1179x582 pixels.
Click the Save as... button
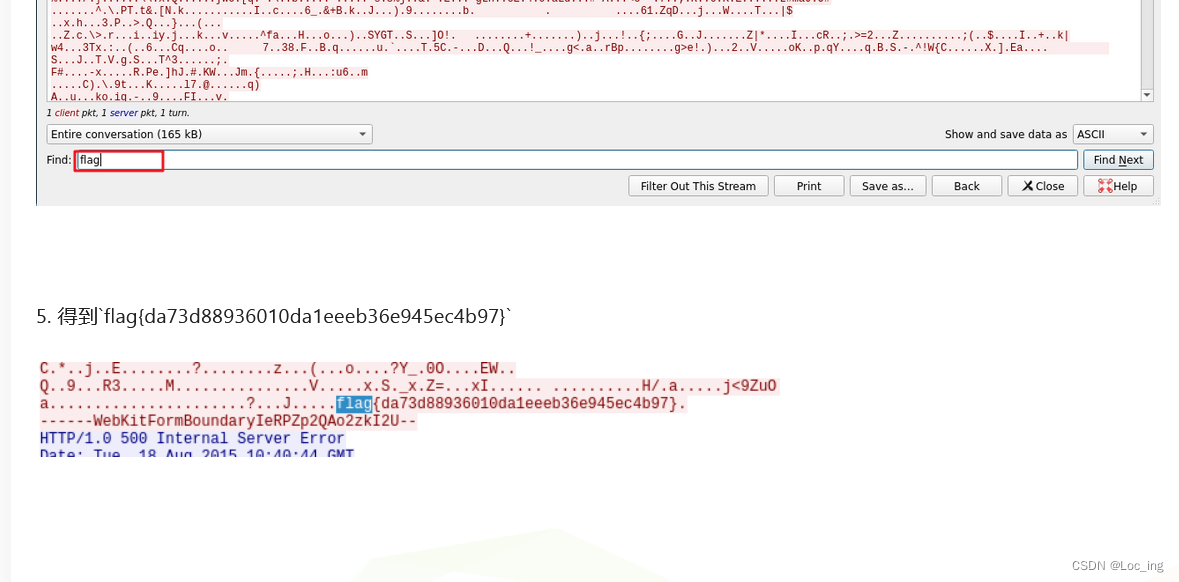coord(887,185)
